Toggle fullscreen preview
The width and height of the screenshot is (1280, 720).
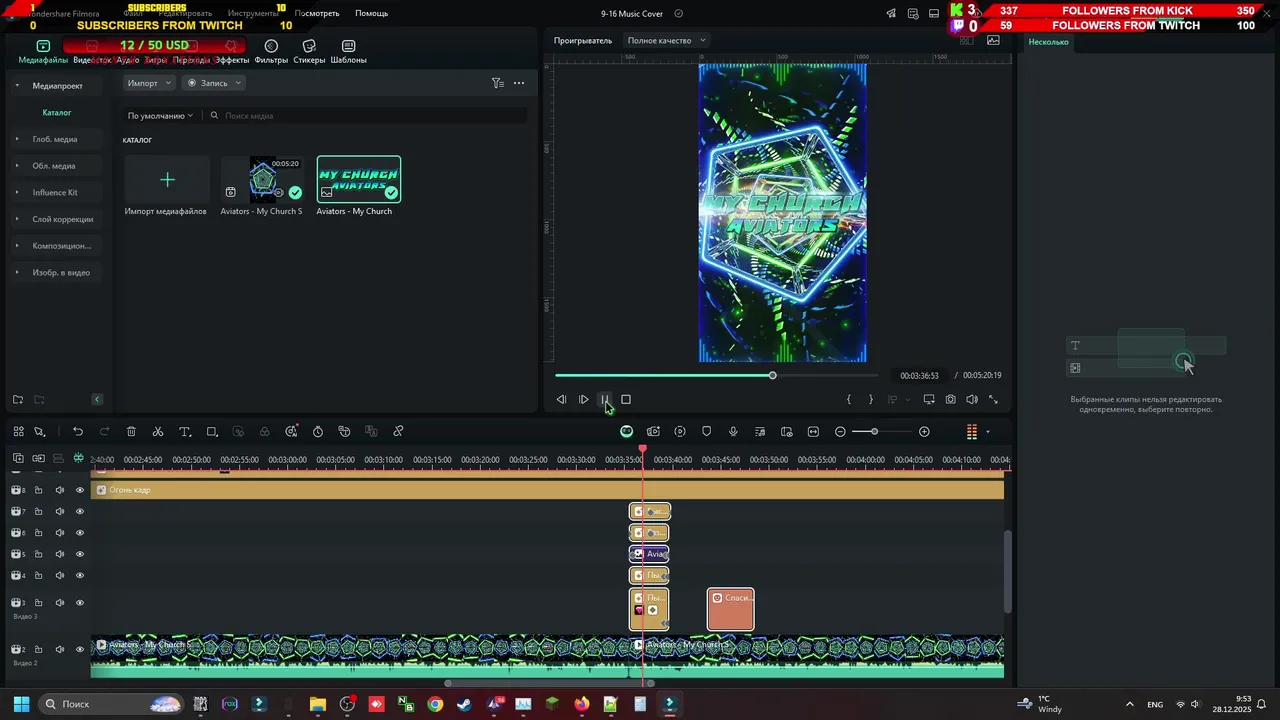(x=993, y=400)
